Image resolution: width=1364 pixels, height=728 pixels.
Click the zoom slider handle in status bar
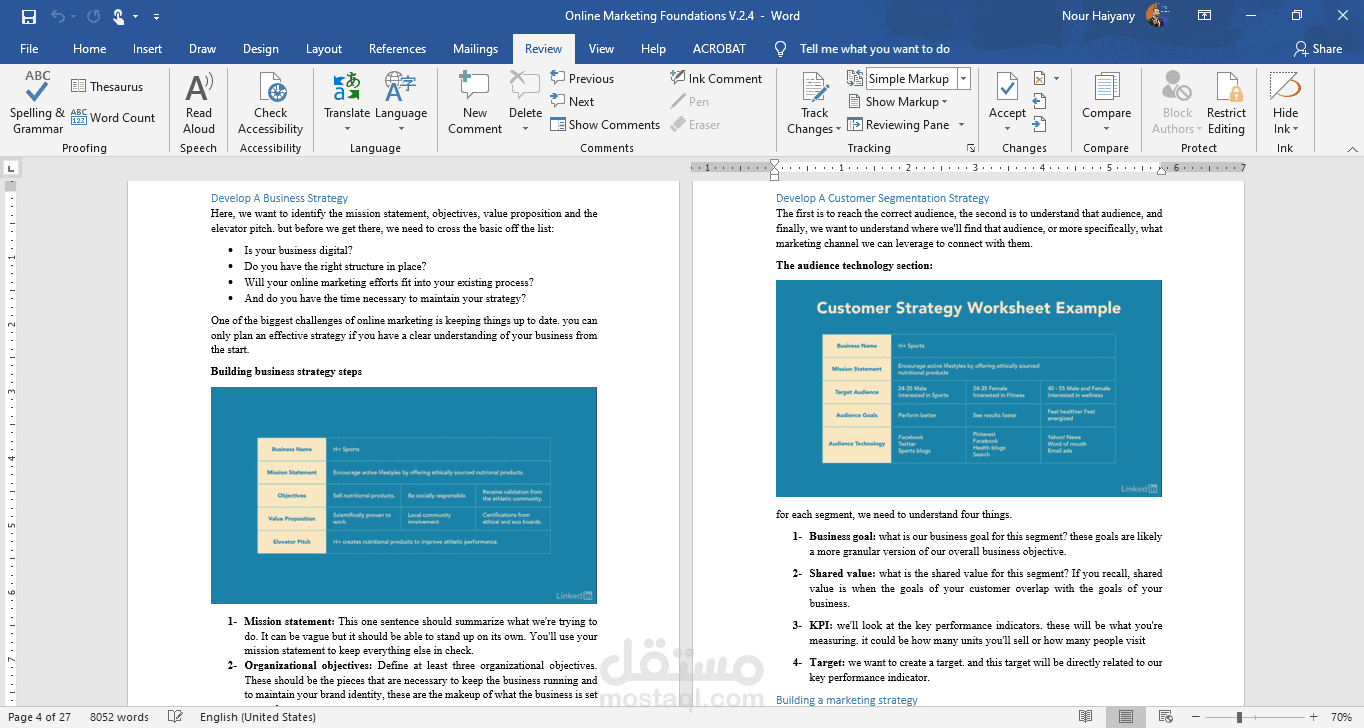[x=1239, y=717]
